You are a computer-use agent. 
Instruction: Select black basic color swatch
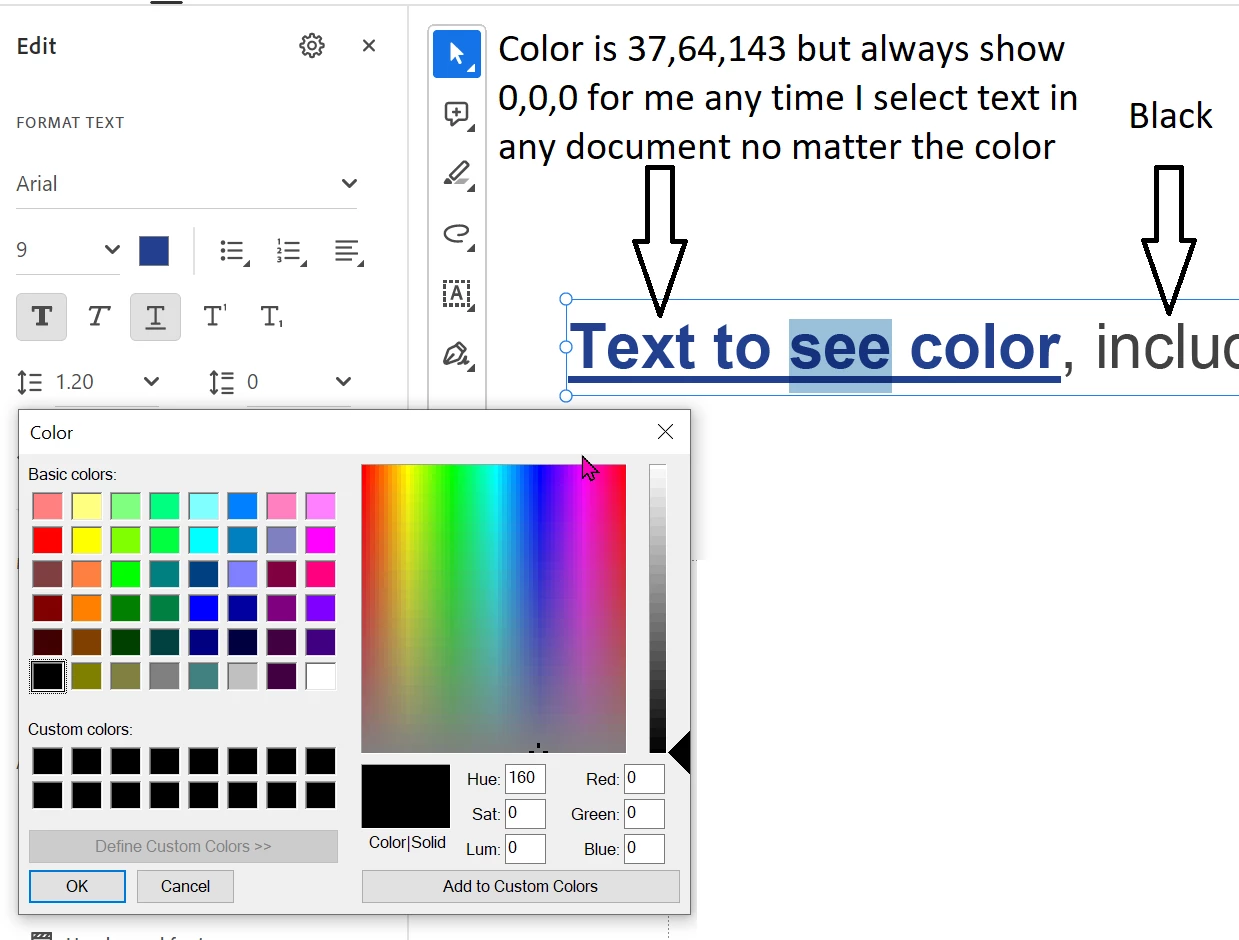coord(47,677)
